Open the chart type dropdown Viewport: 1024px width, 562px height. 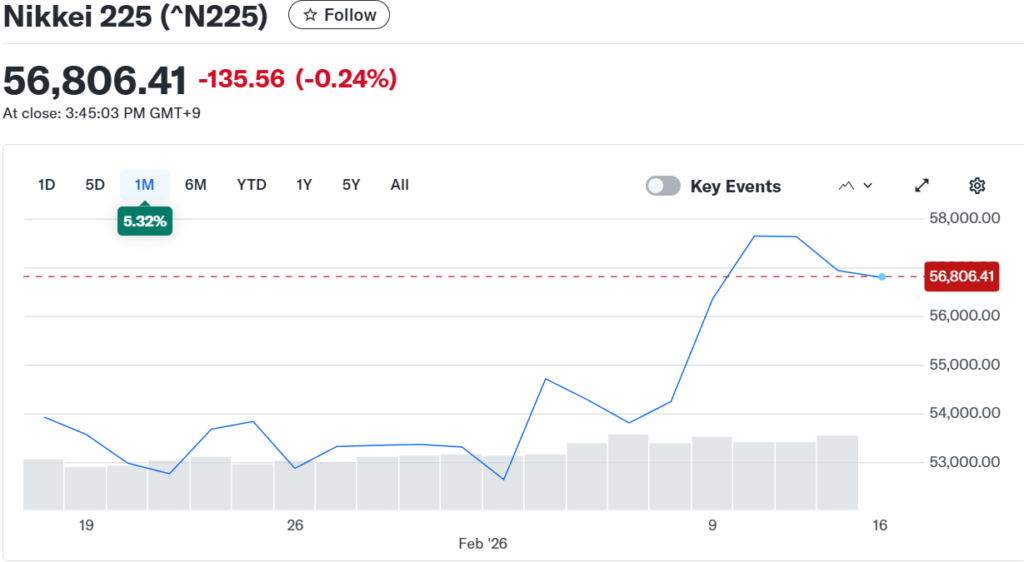coord(855,185)
